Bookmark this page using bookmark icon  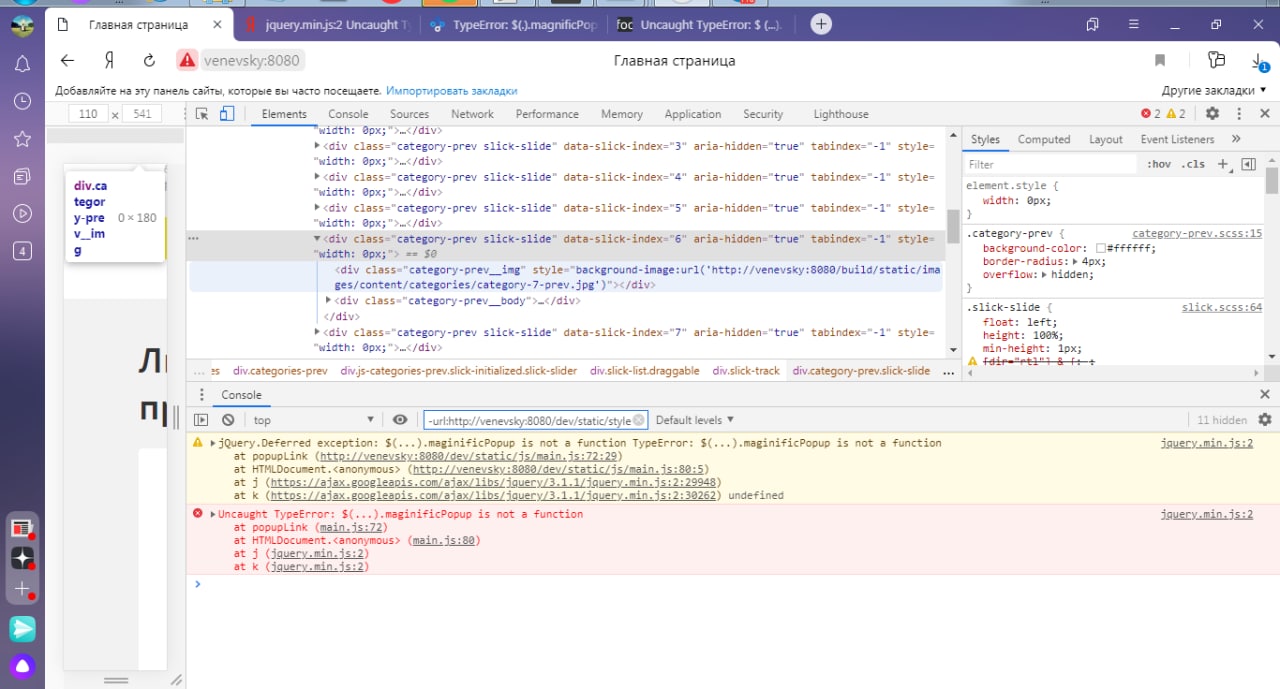(x=1160, y=60)
